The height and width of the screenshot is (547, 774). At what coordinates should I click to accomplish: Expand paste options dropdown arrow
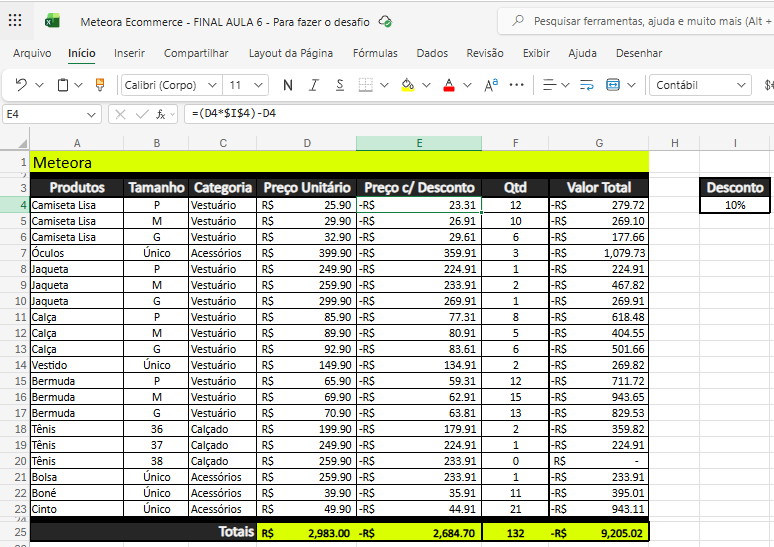(78, 85)
